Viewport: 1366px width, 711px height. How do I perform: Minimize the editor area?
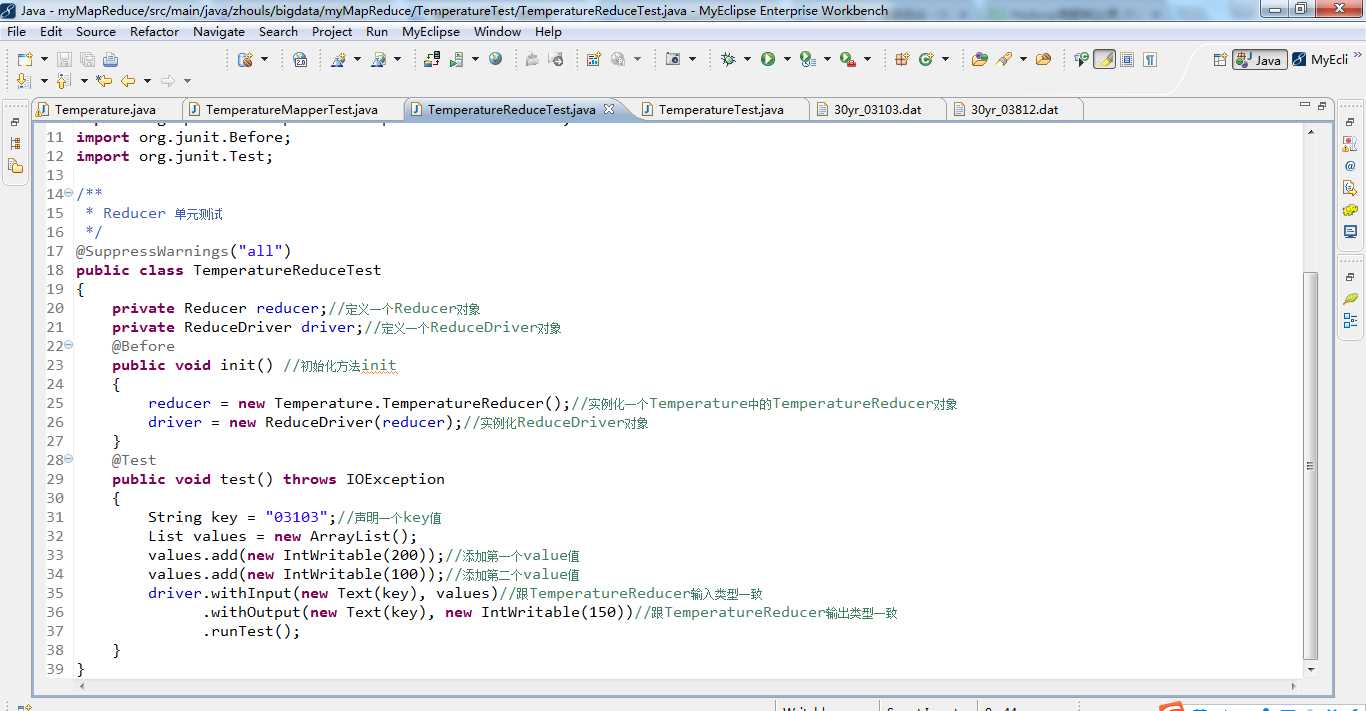(x=1305, y=104)
